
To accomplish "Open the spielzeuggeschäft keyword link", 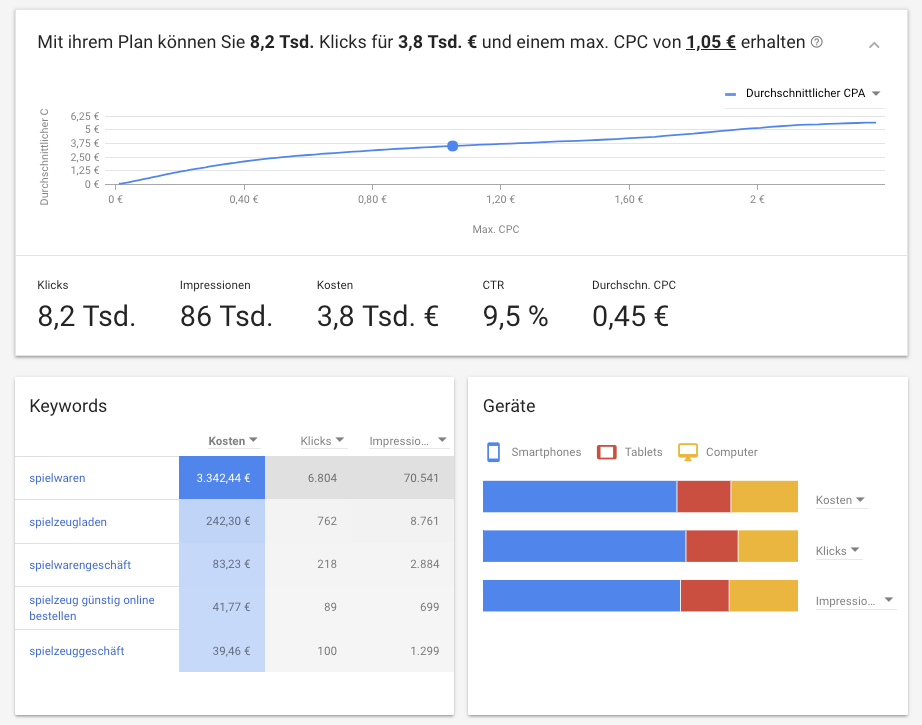I will (x=77, y=651).
